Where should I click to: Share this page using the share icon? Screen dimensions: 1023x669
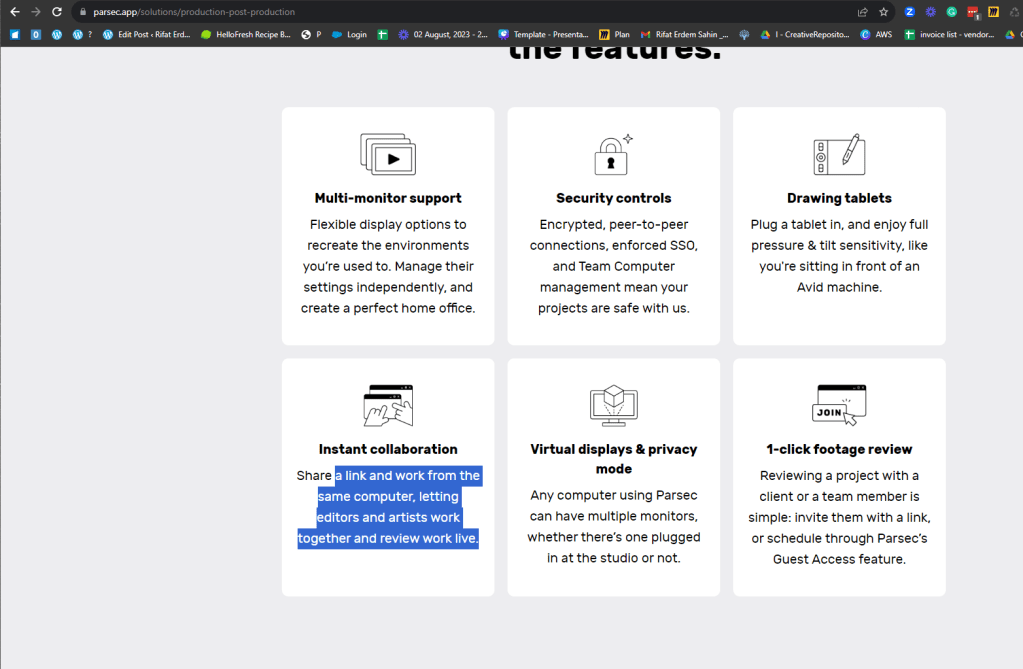click(x=863, y=12)
